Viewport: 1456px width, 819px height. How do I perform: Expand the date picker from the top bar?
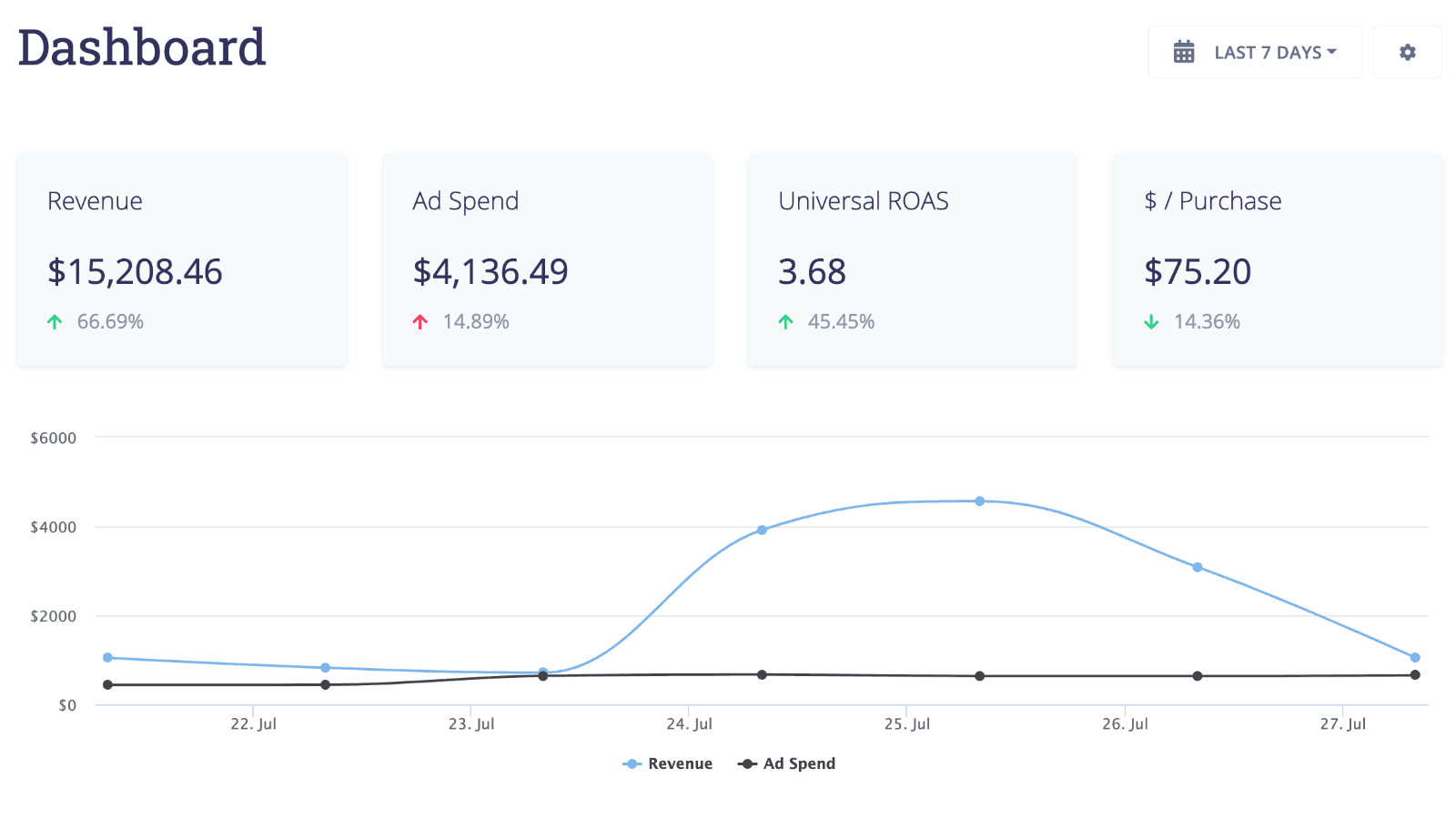tap(1255, 52)
